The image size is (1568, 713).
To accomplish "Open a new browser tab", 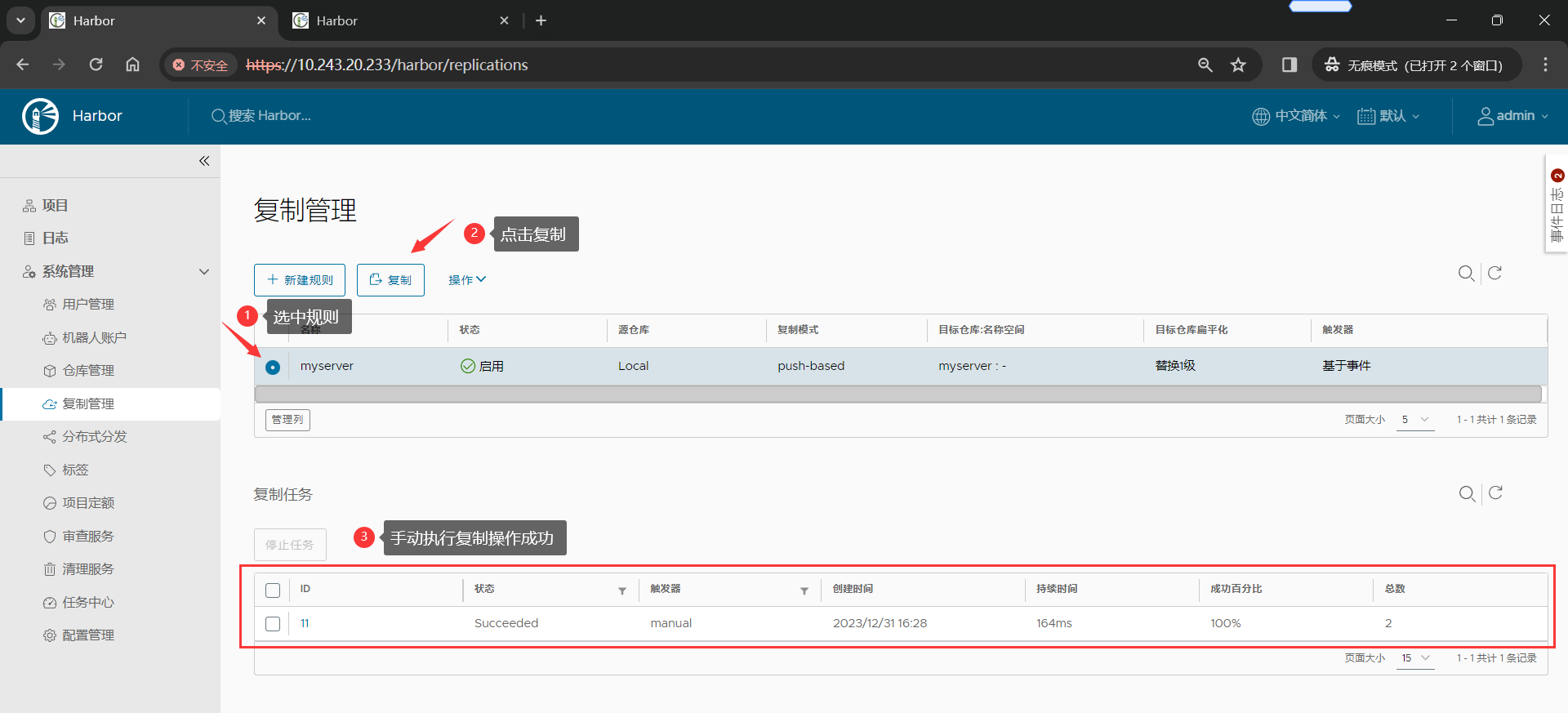I will point(541,20).
